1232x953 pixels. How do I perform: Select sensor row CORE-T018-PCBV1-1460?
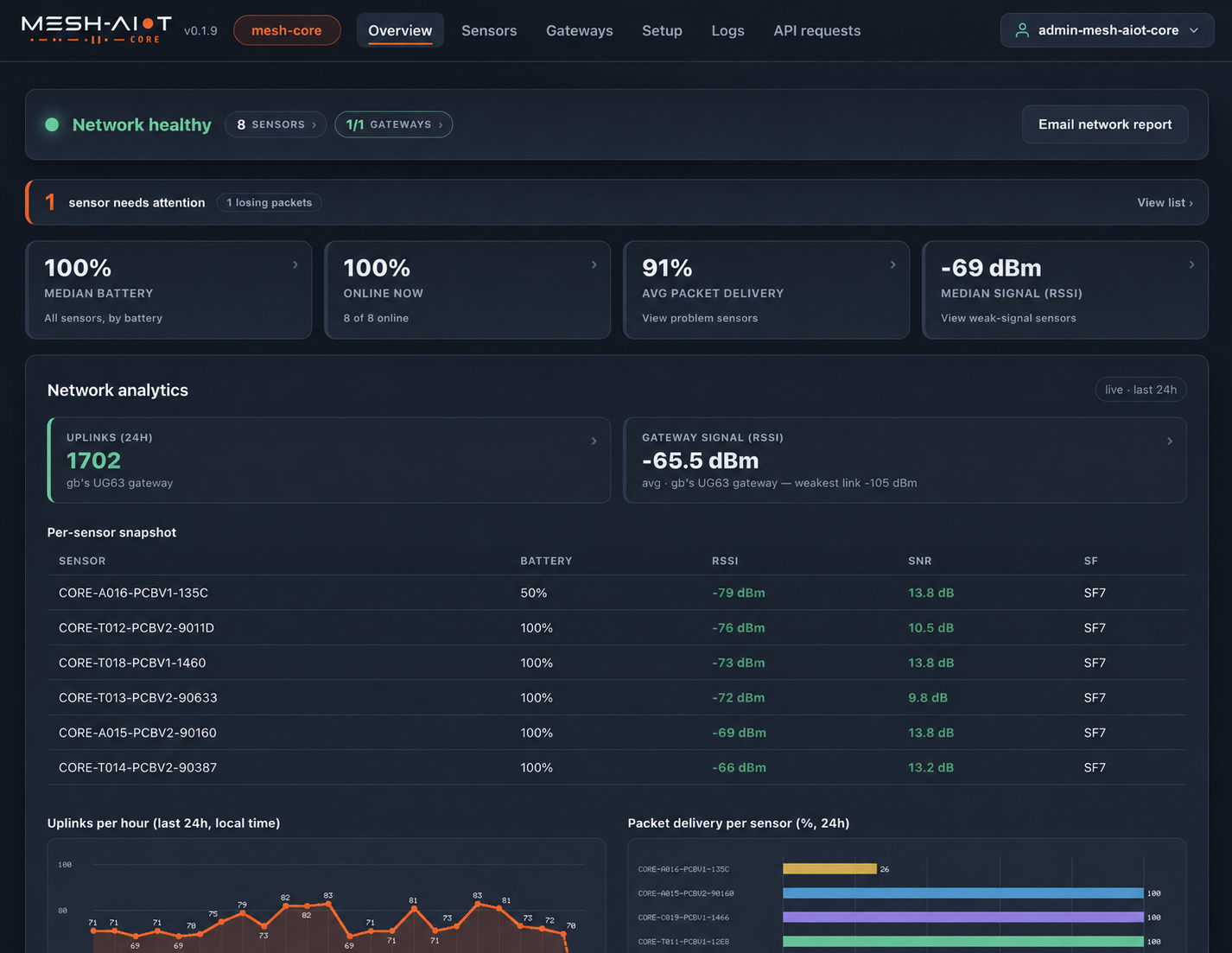(617, 663)
